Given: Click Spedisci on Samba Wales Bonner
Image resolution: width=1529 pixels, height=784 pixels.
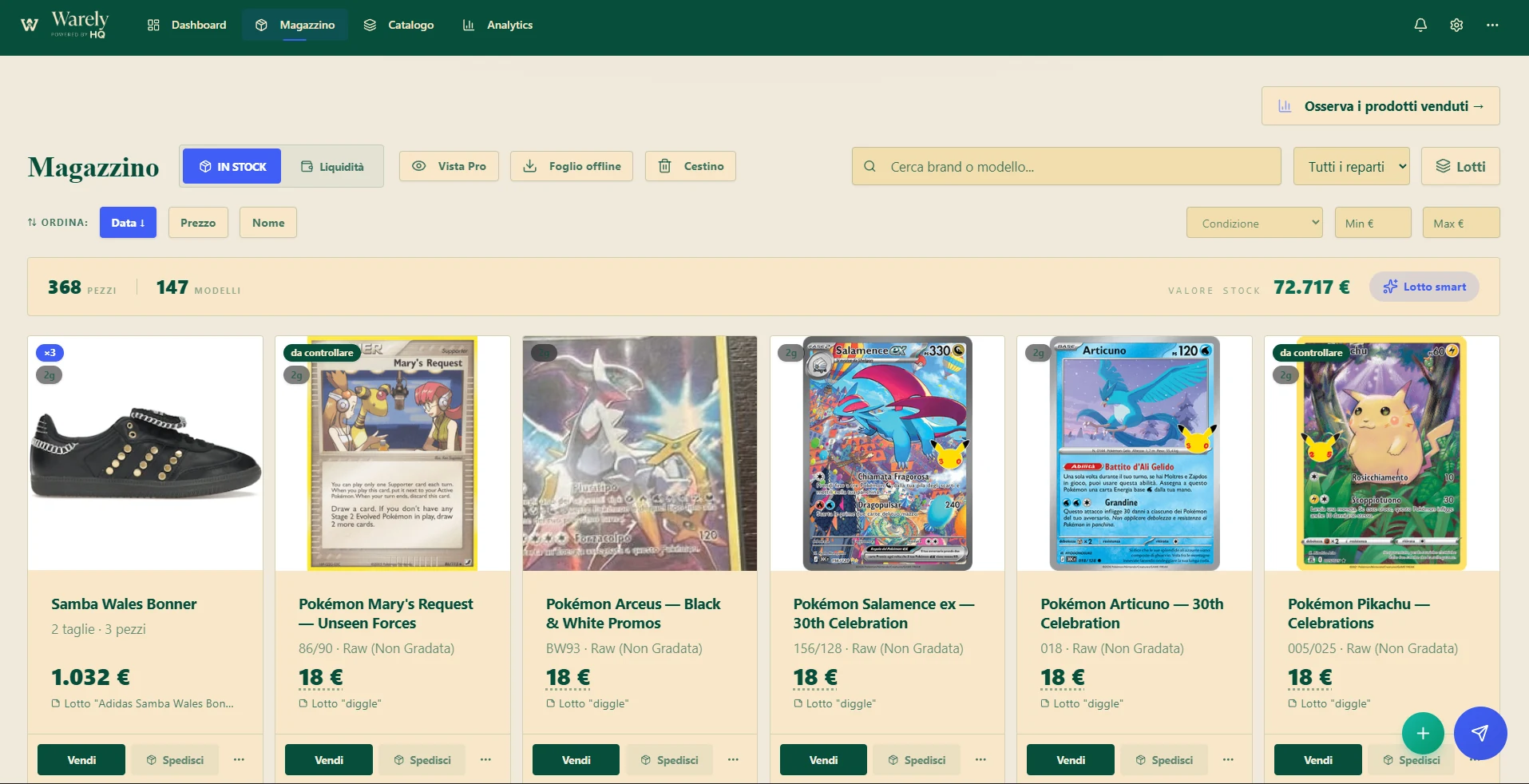Looking at the screenshot, I should point(175,760).
